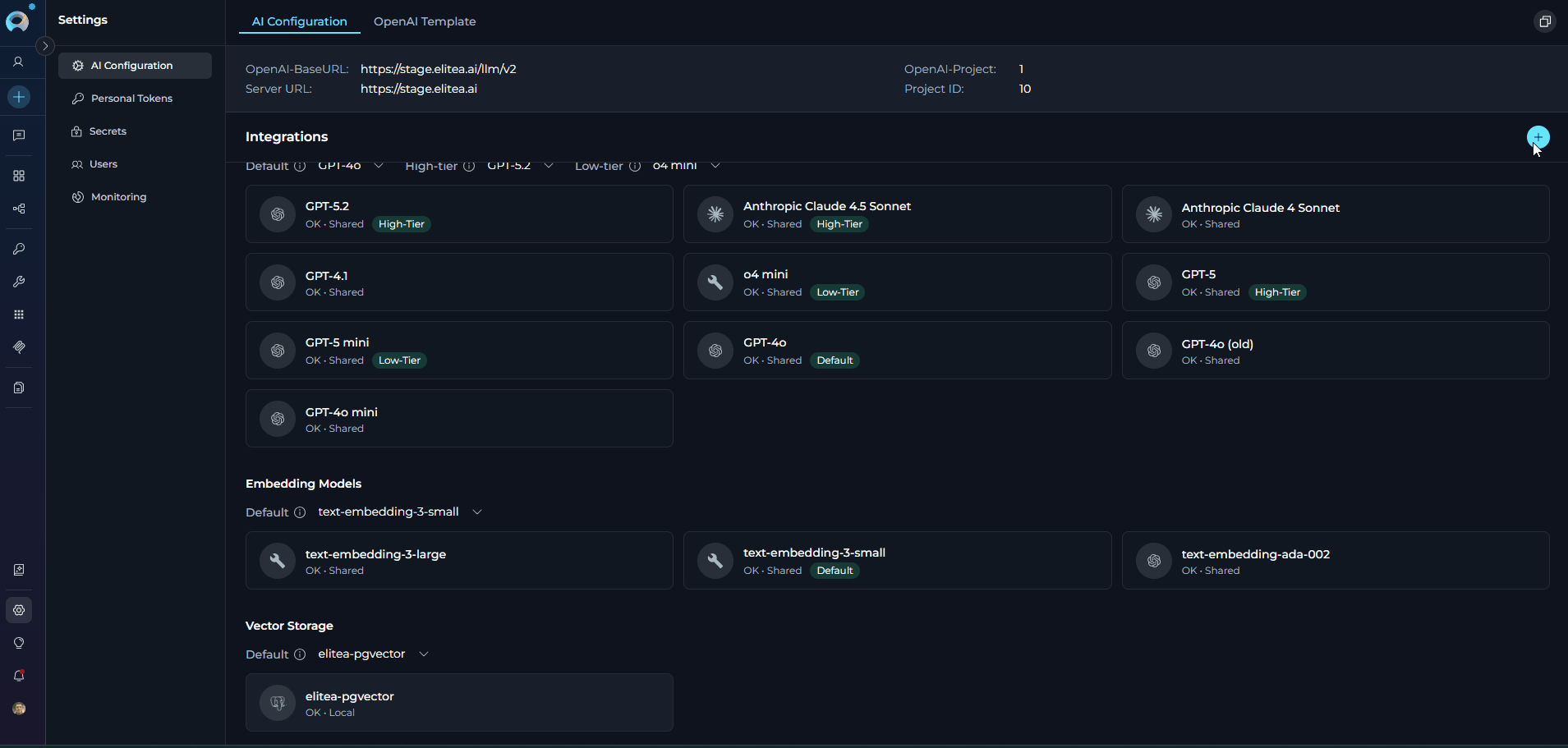Click the Vector Storage section heading

(x=289, y=626)
